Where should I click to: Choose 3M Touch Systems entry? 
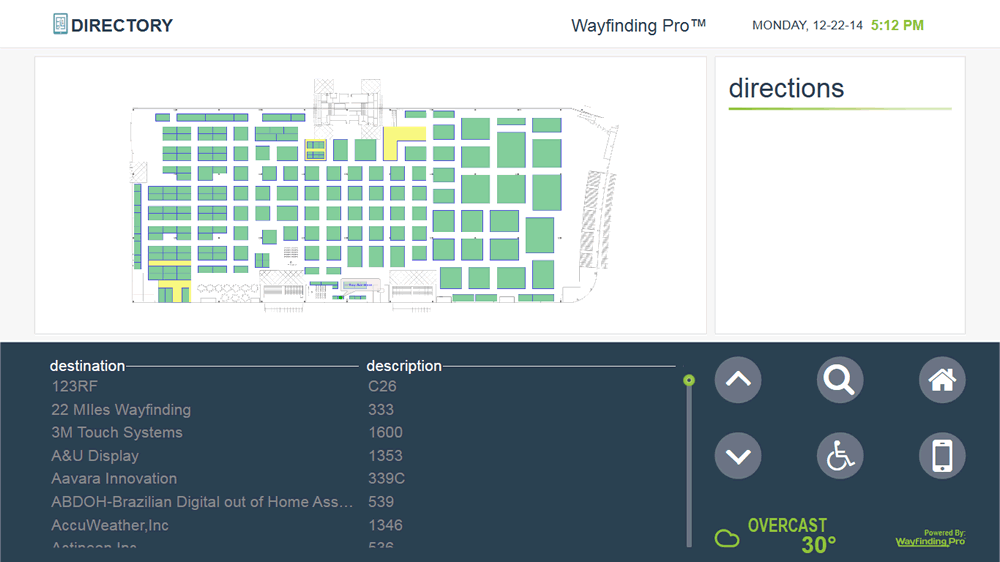coord(117,432)
